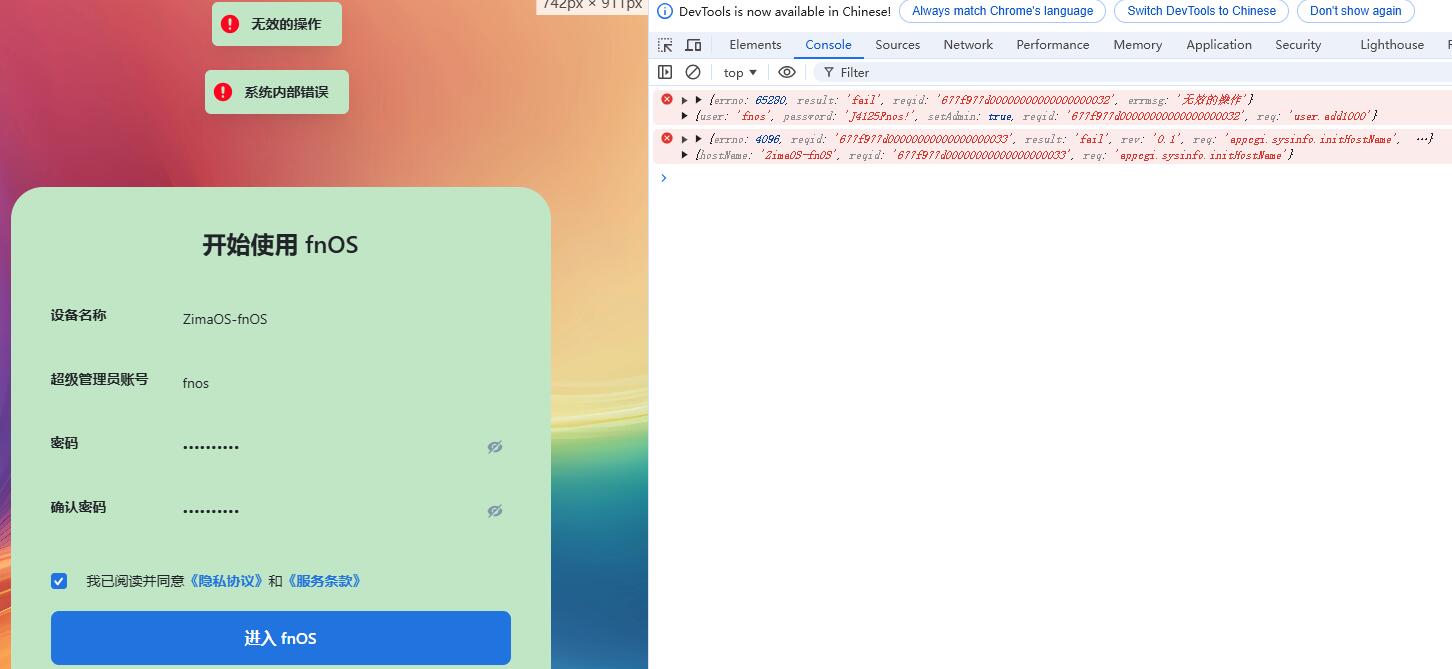Click the 系统内部错误 toast text

point(286,92)
